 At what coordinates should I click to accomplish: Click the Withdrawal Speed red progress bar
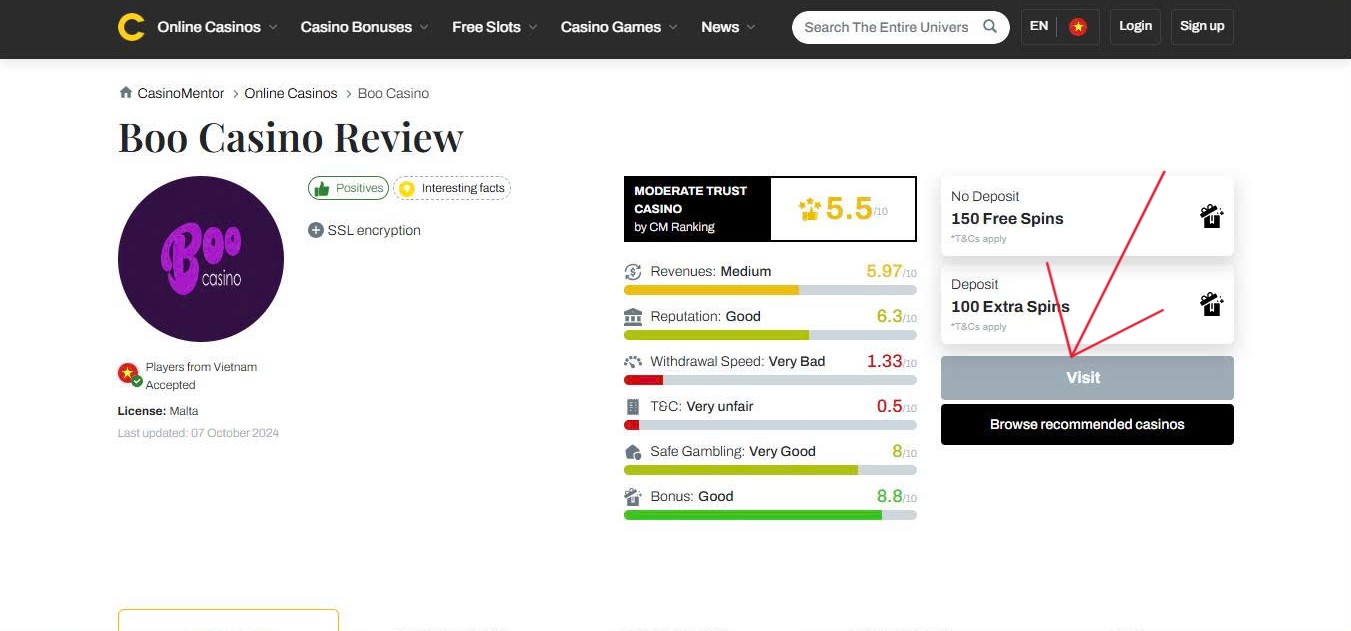(x=770, y=380)
